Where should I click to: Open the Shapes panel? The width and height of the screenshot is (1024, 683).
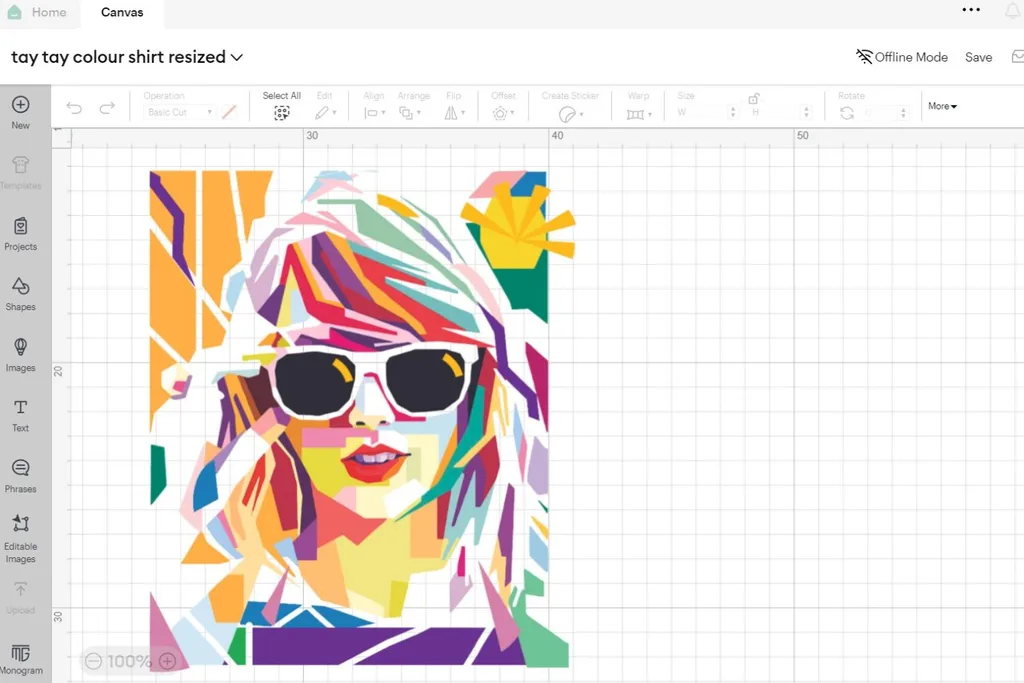(x=20, y=294)
